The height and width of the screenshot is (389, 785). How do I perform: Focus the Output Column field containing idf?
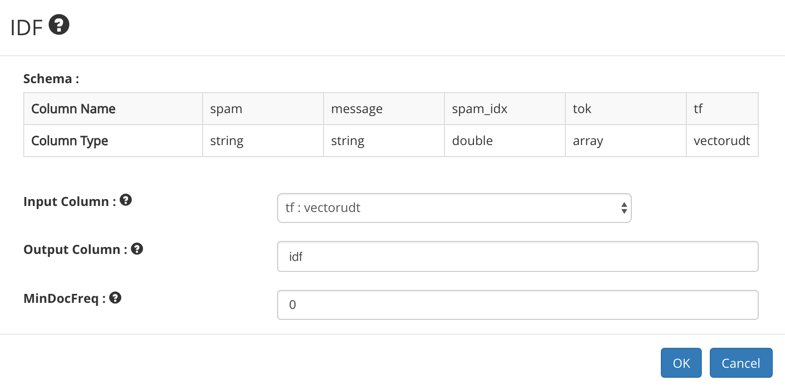[x=518, y=256]
